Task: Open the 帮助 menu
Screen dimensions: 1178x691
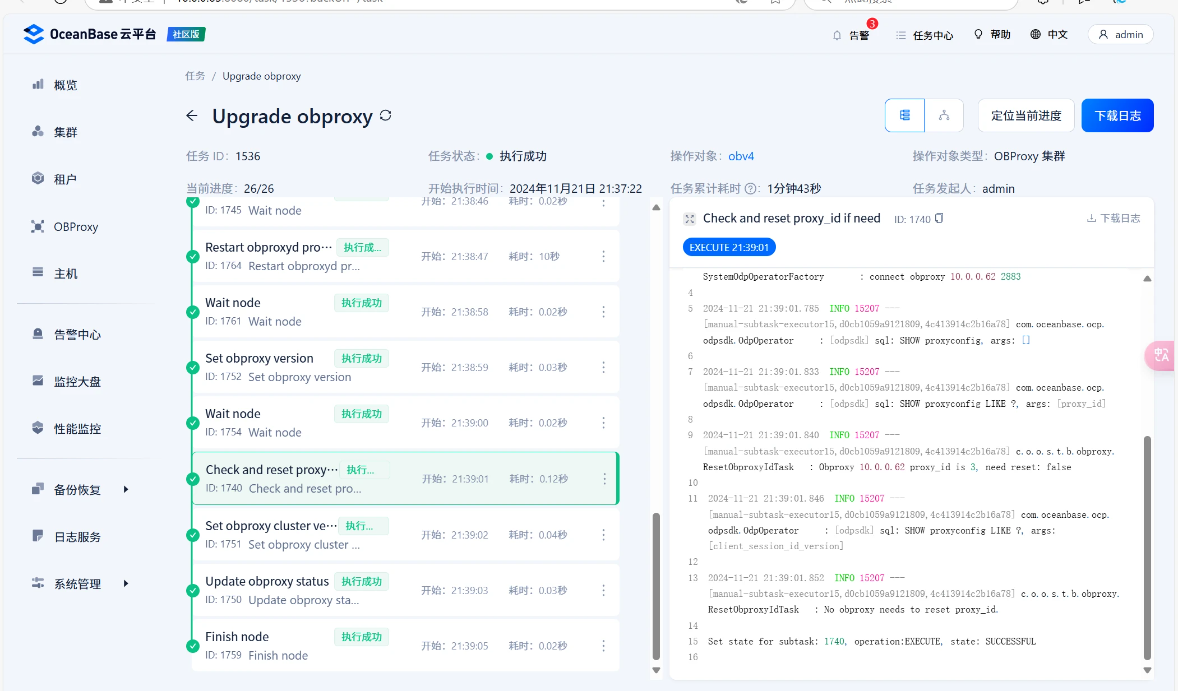Action: (994, 34)
